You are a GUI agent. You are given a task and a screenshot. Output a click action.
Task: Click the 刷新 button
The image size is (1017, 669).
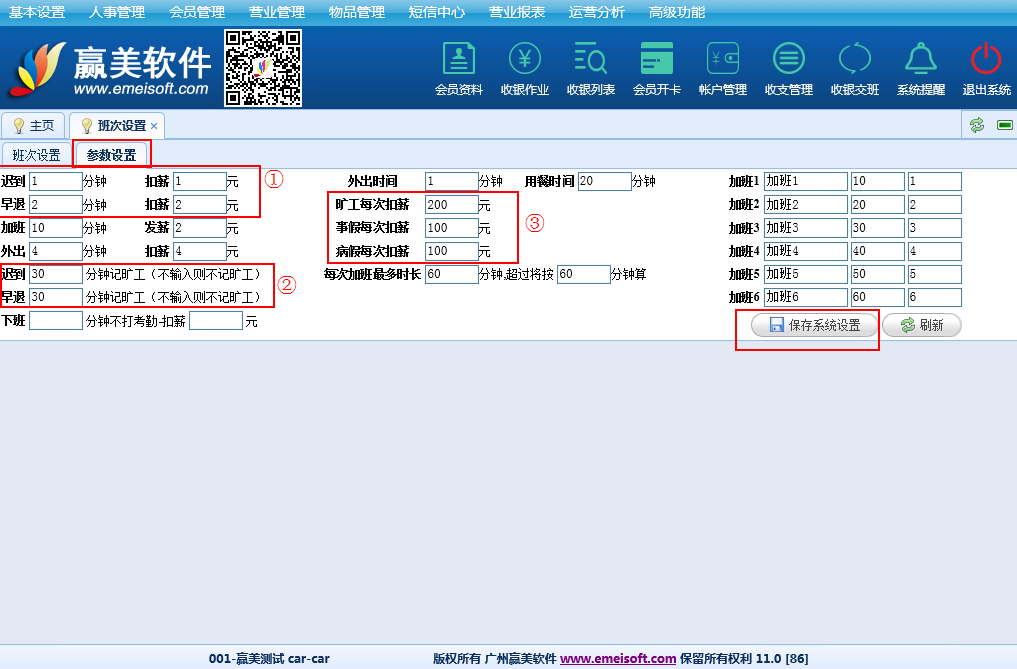(x=921, y=325)
